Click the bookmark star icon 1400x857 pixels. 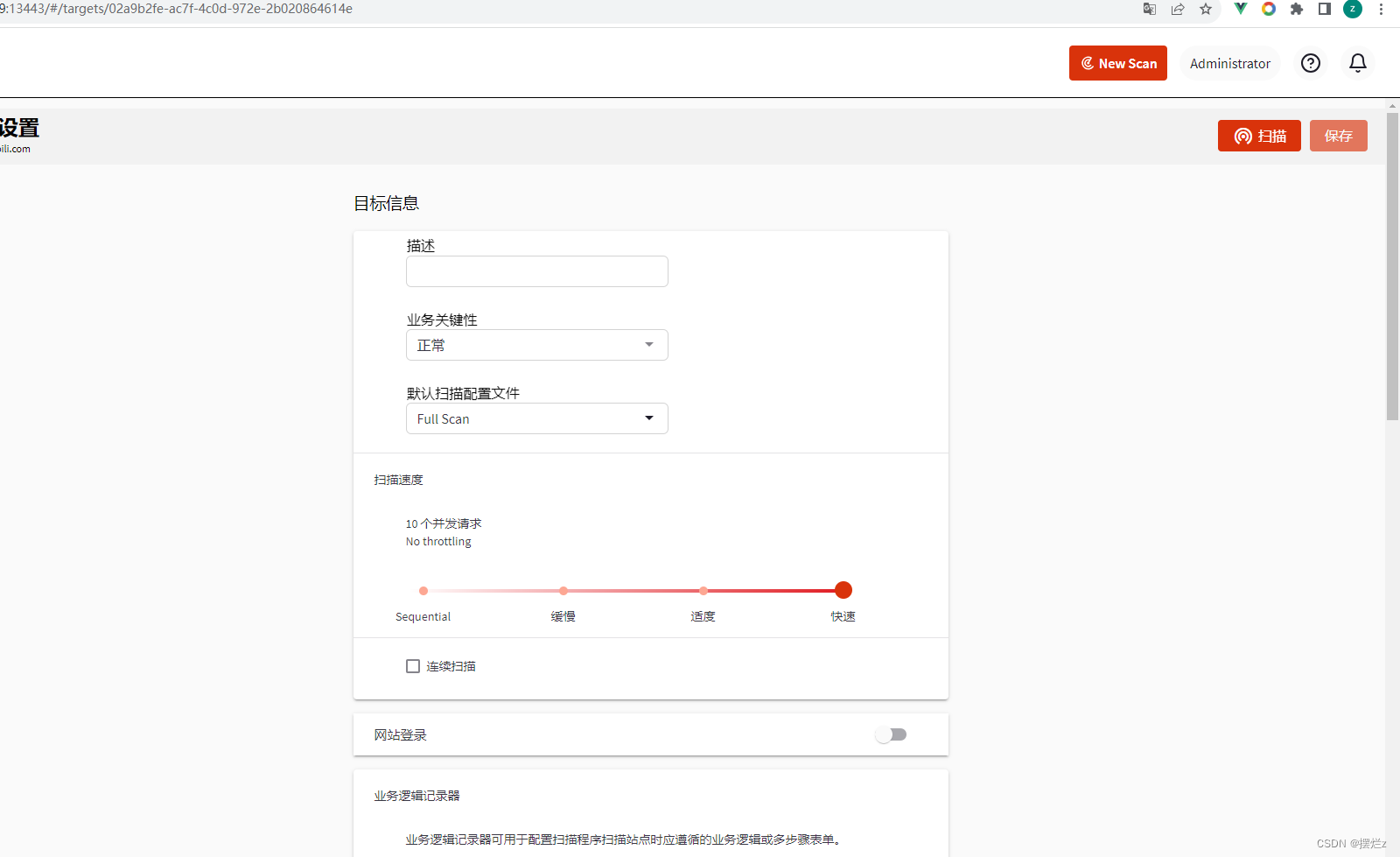pyautogui.click(x=1207, y=10)
